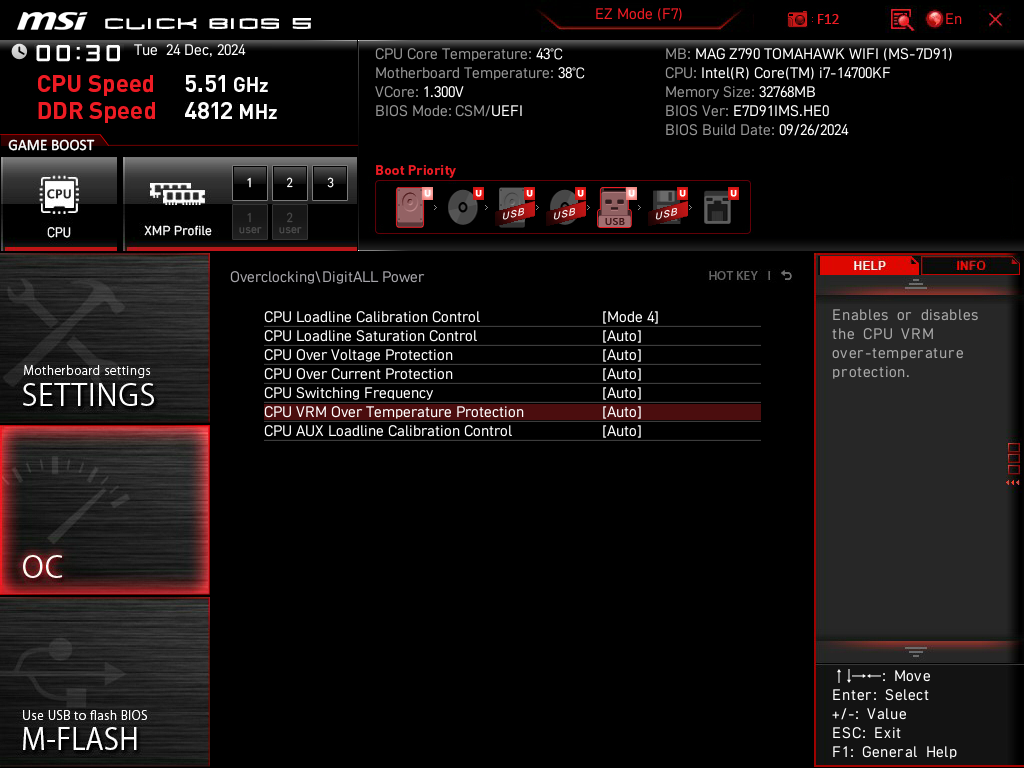Open CPU AUX Loadline Calibration Control Auto value
Screen dimensions: 1024x768
[x=622, y=430]
